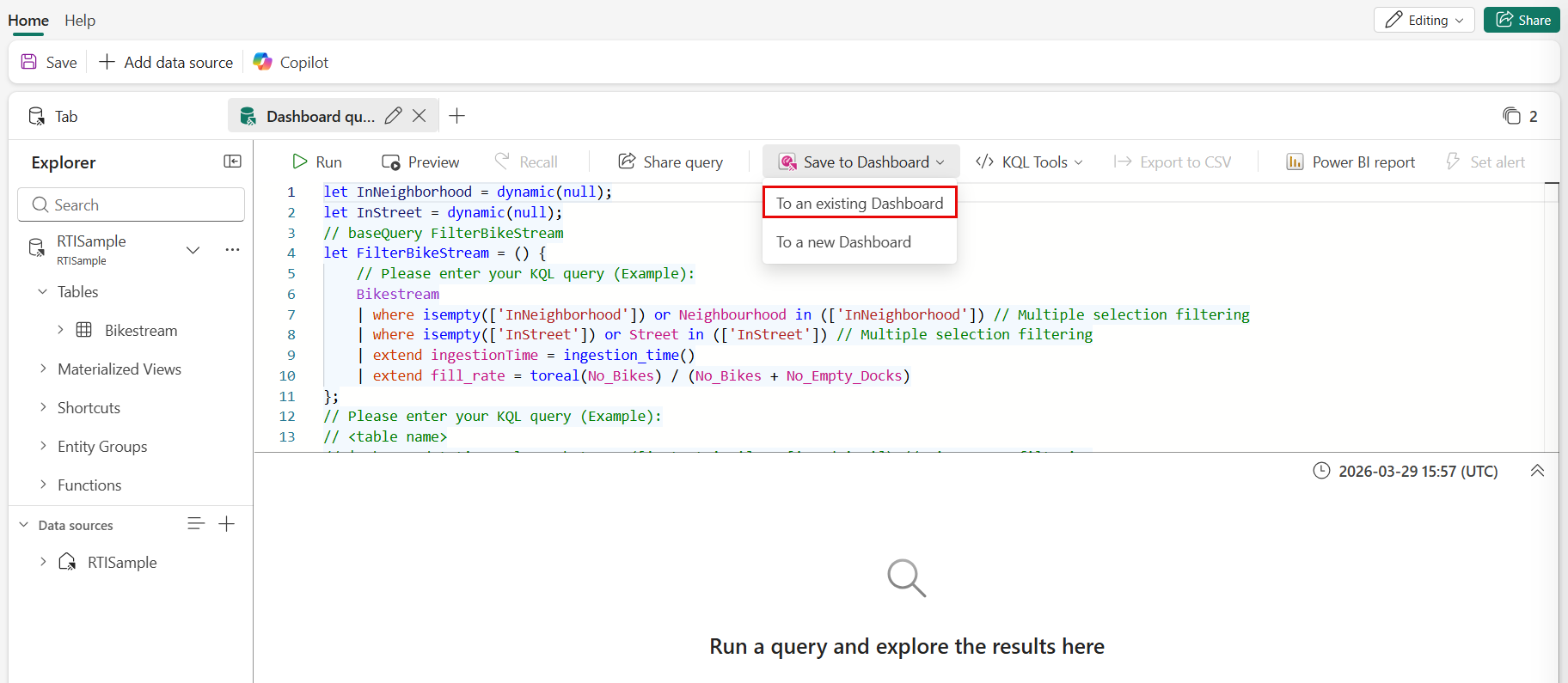Focus the Explorer Search field
This screenshot has width=1568, height=683.
[132, 204]
